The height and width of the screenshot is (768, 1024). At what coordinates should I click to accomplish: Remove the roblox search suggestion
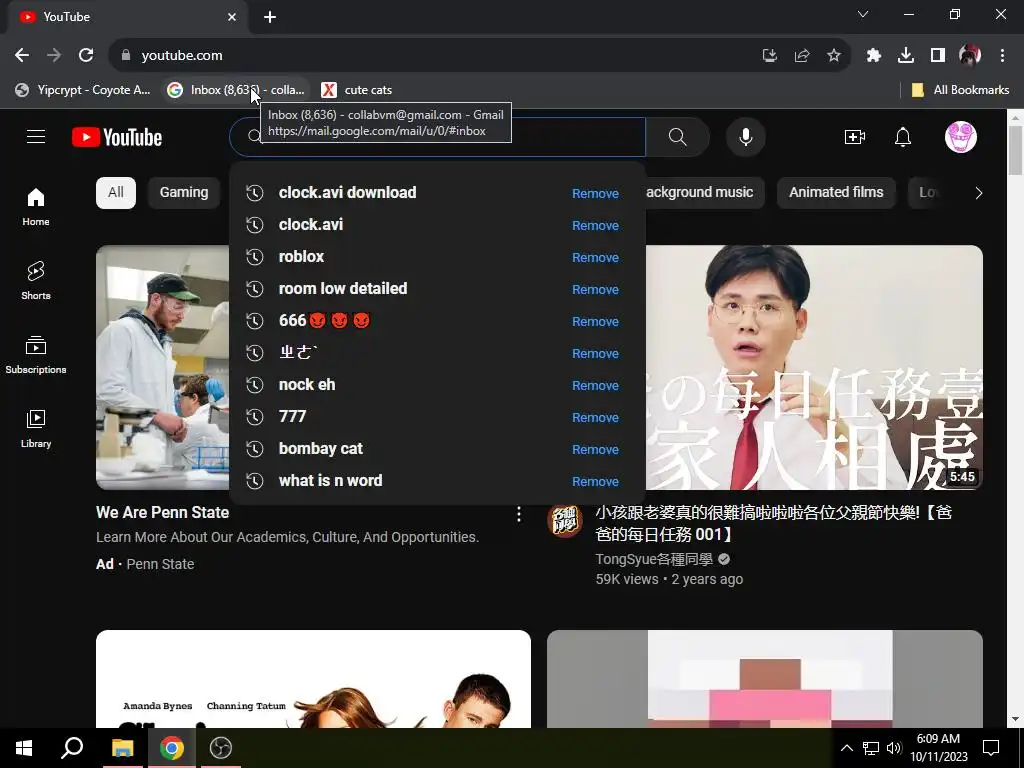595,257
